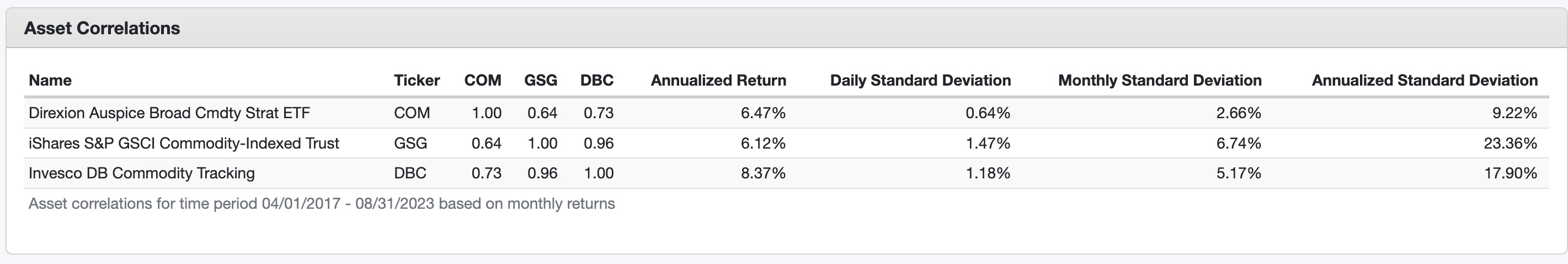Click the Asset Correlations panel heading
This screenshot has width=1568, height=264.
click(102, 28)
